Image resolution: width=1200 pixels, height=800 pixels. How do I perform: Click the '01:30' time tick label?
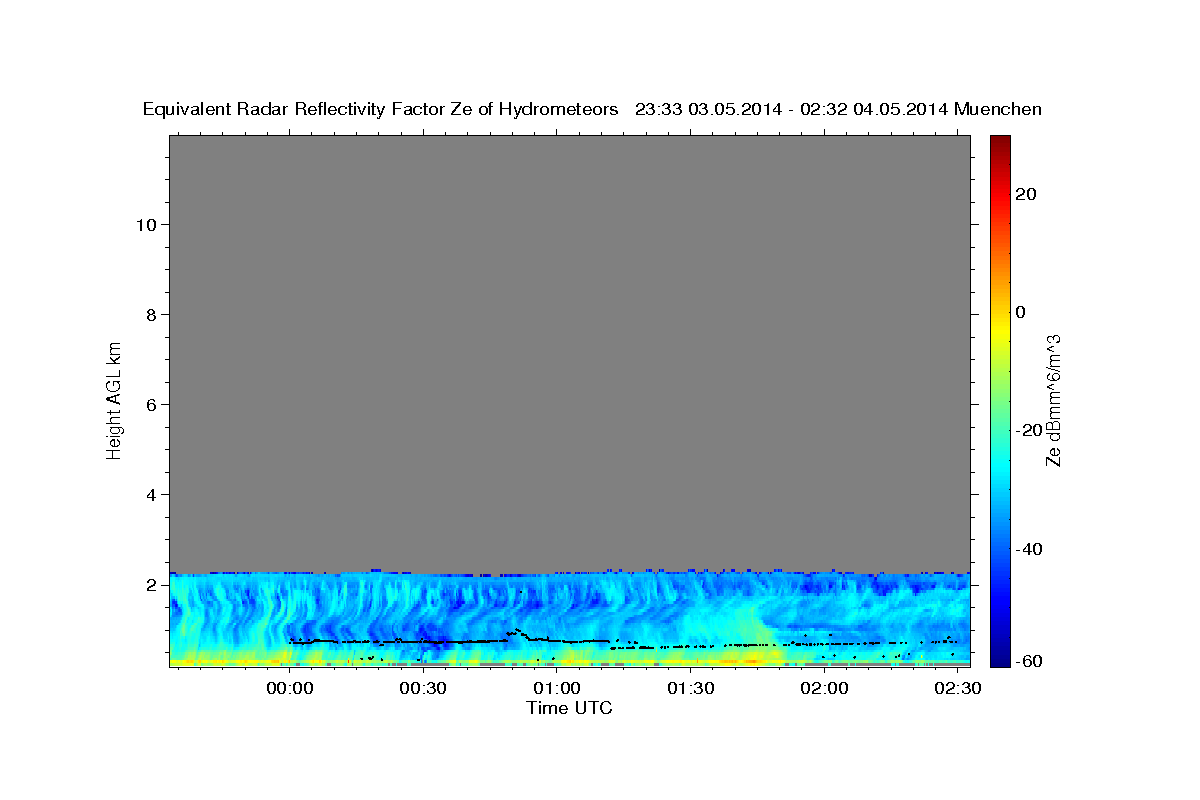[x=690, y=689]
